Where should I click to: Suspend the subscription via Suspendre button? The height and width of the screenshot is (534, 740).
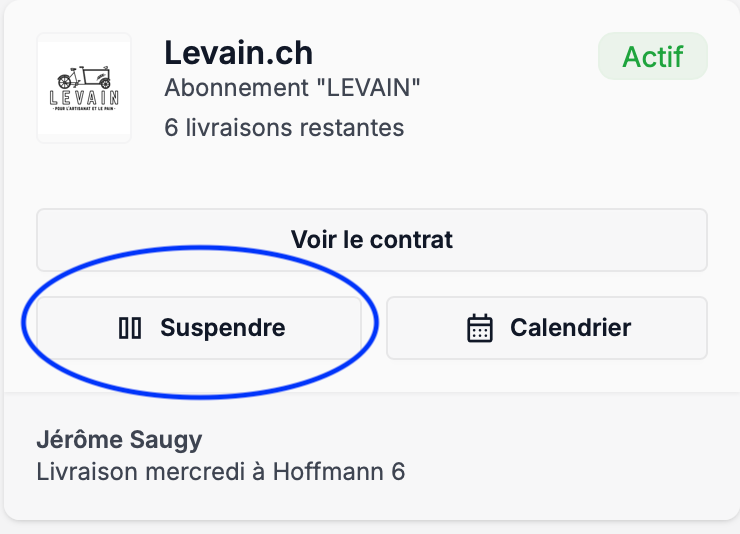point(200,328)
